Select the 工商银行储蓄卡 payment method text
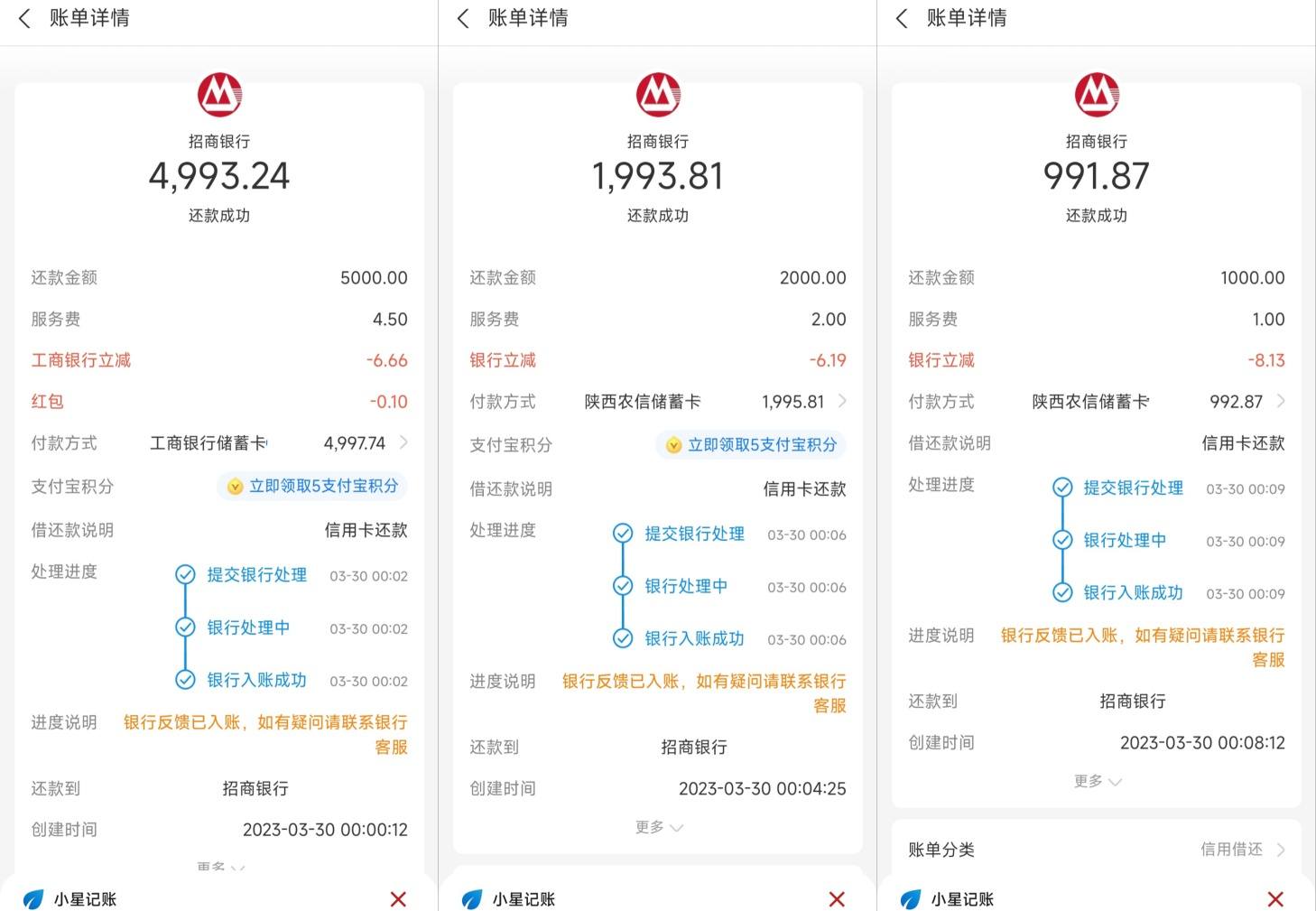The width and height of the screenshot is (1316, 911). (x=209, y=442)
